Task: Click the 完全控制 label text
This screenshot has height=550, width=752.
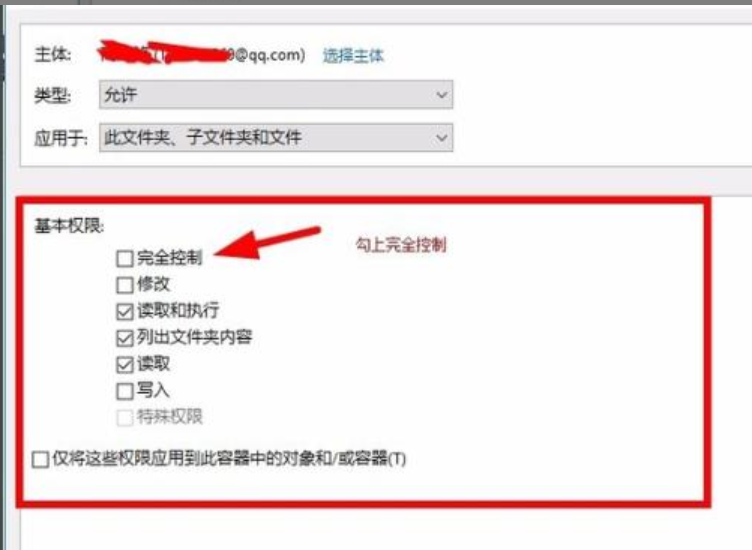Action: tap(170, 258)
